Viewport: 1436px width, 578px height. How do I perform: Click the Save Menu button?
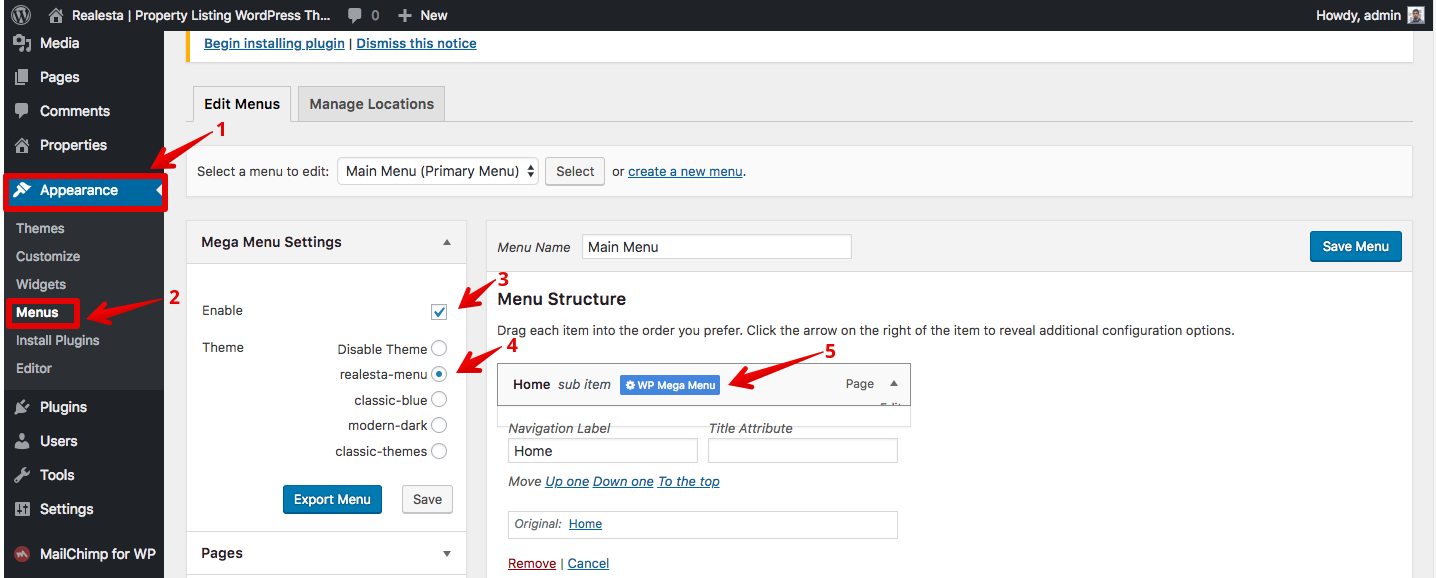tap(1356, 246)
